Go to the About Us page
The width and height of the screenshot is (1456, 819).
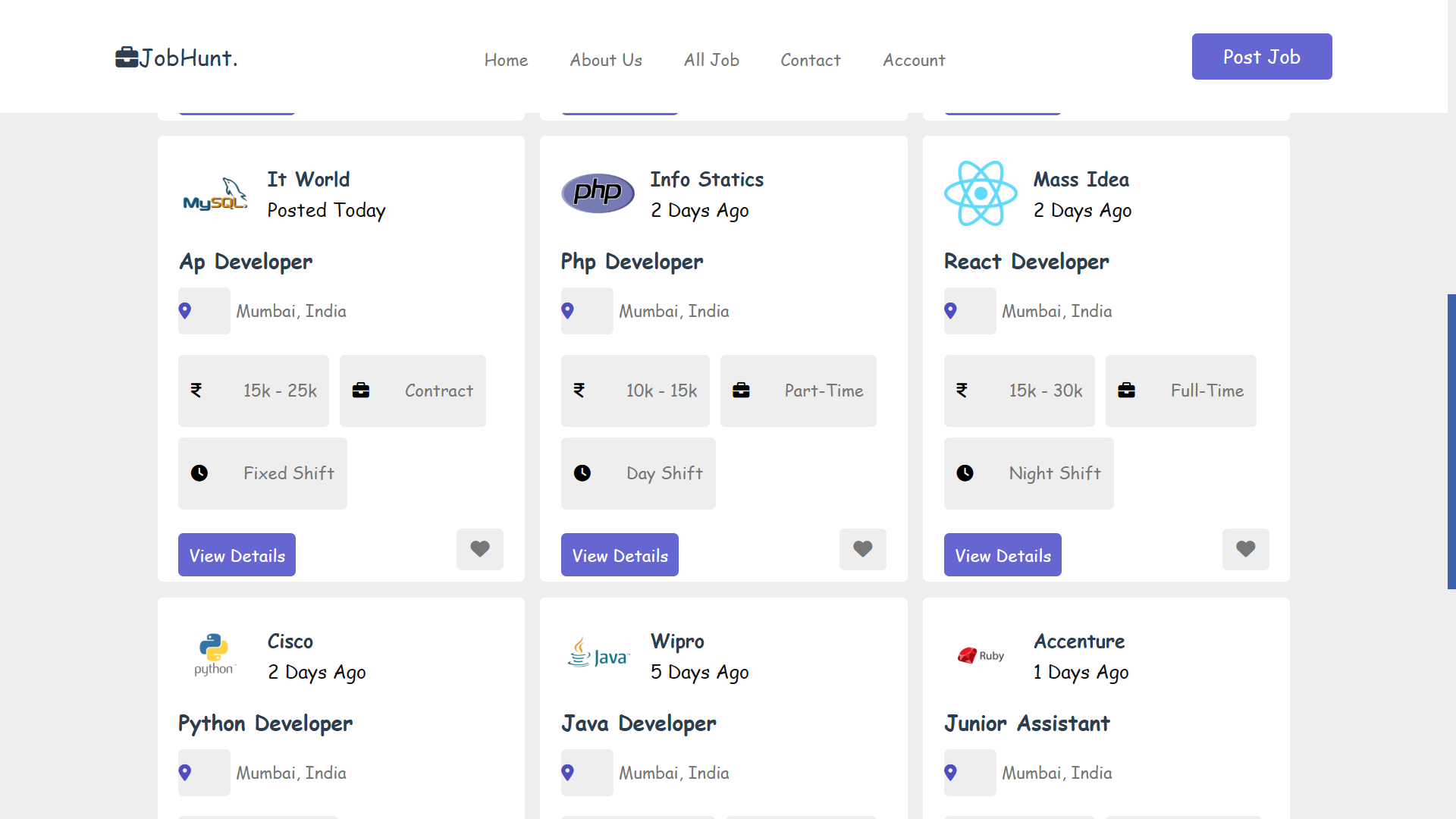pyautogui.click(x=606, y=60)
